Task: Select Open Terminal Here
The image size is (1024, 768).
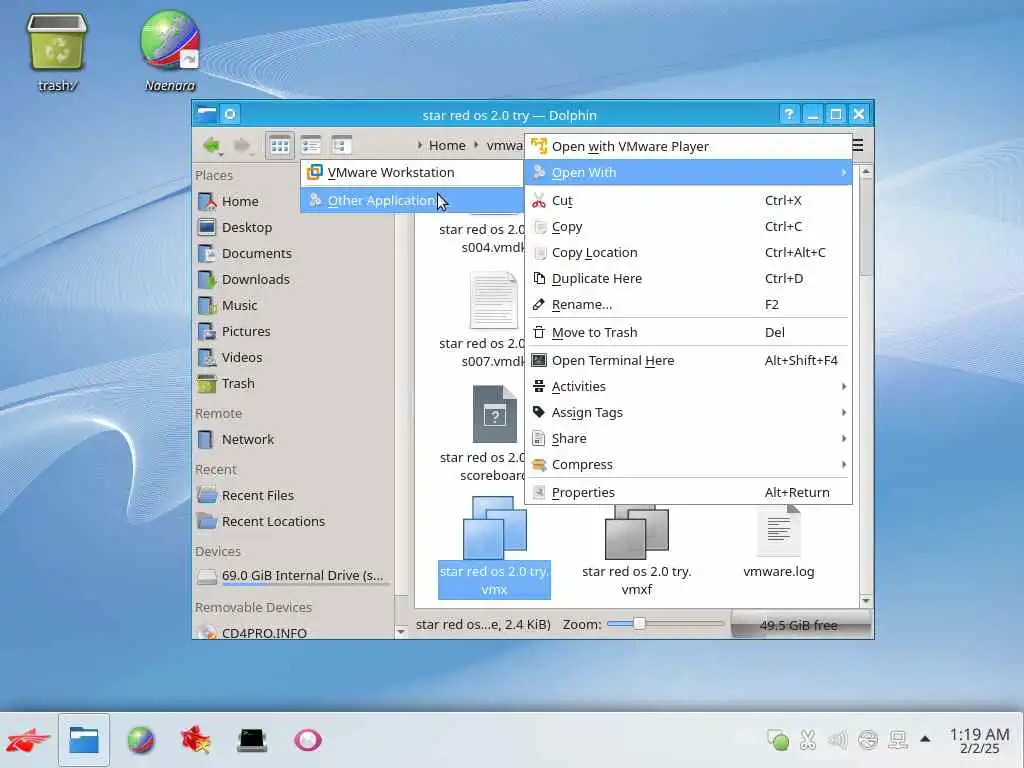Action: (688, 360)
